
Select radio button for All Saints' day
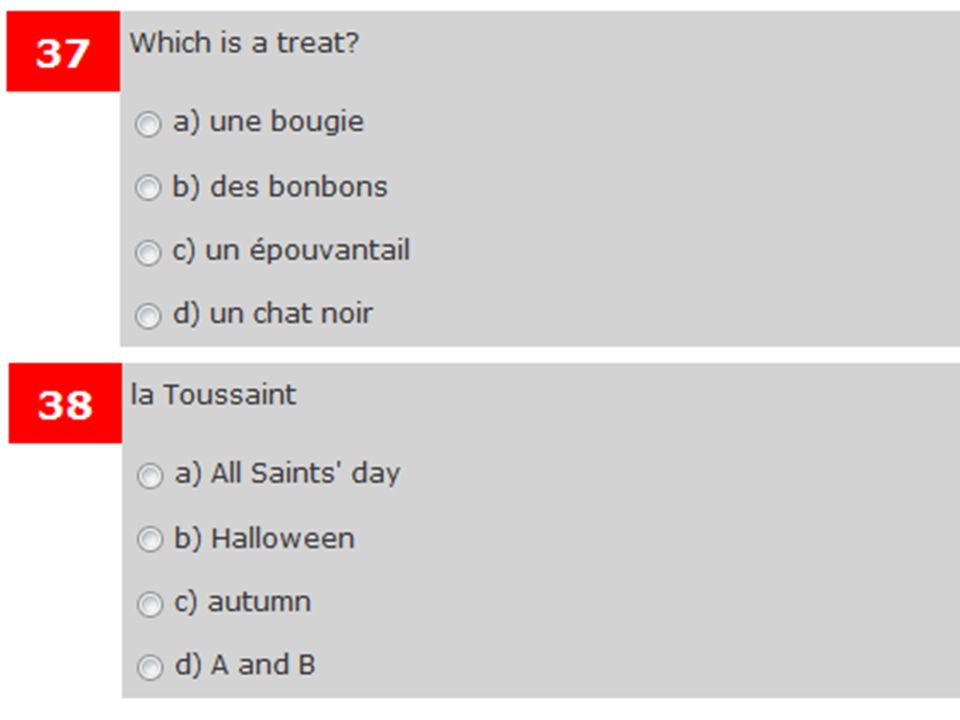(x=150, y=476)
